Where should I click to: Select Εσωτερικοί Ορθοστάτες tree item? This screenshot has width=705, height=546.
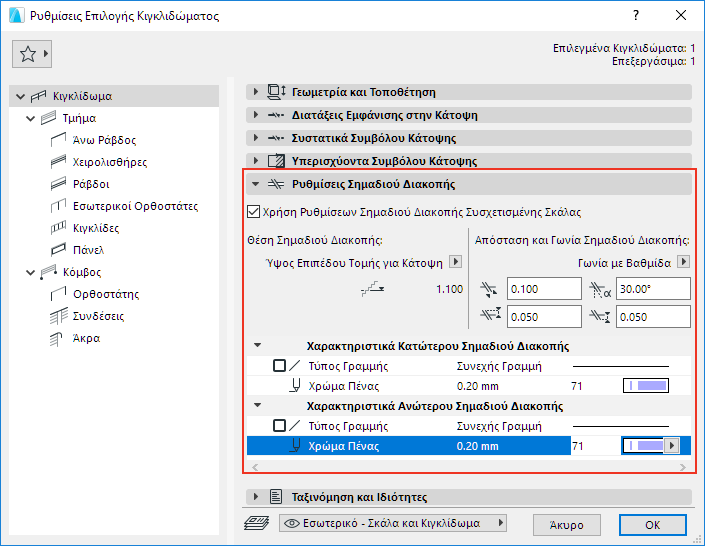tap(135, 206)
